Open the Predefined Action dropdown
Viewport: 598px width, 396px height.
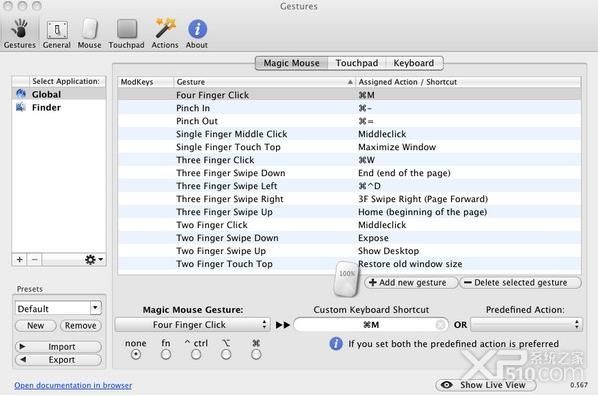click(526, 325)
